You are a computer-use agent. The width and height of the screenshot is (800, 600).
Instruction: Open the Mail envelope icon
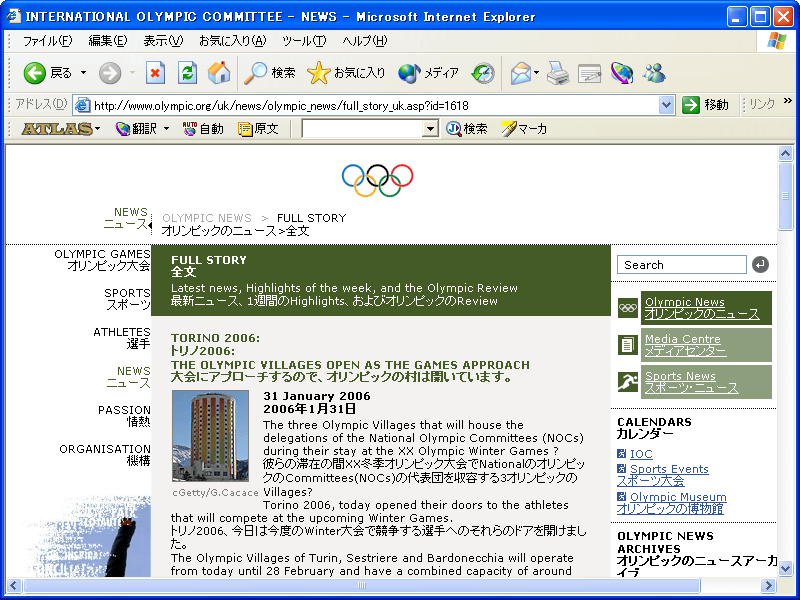coord(520,73)
